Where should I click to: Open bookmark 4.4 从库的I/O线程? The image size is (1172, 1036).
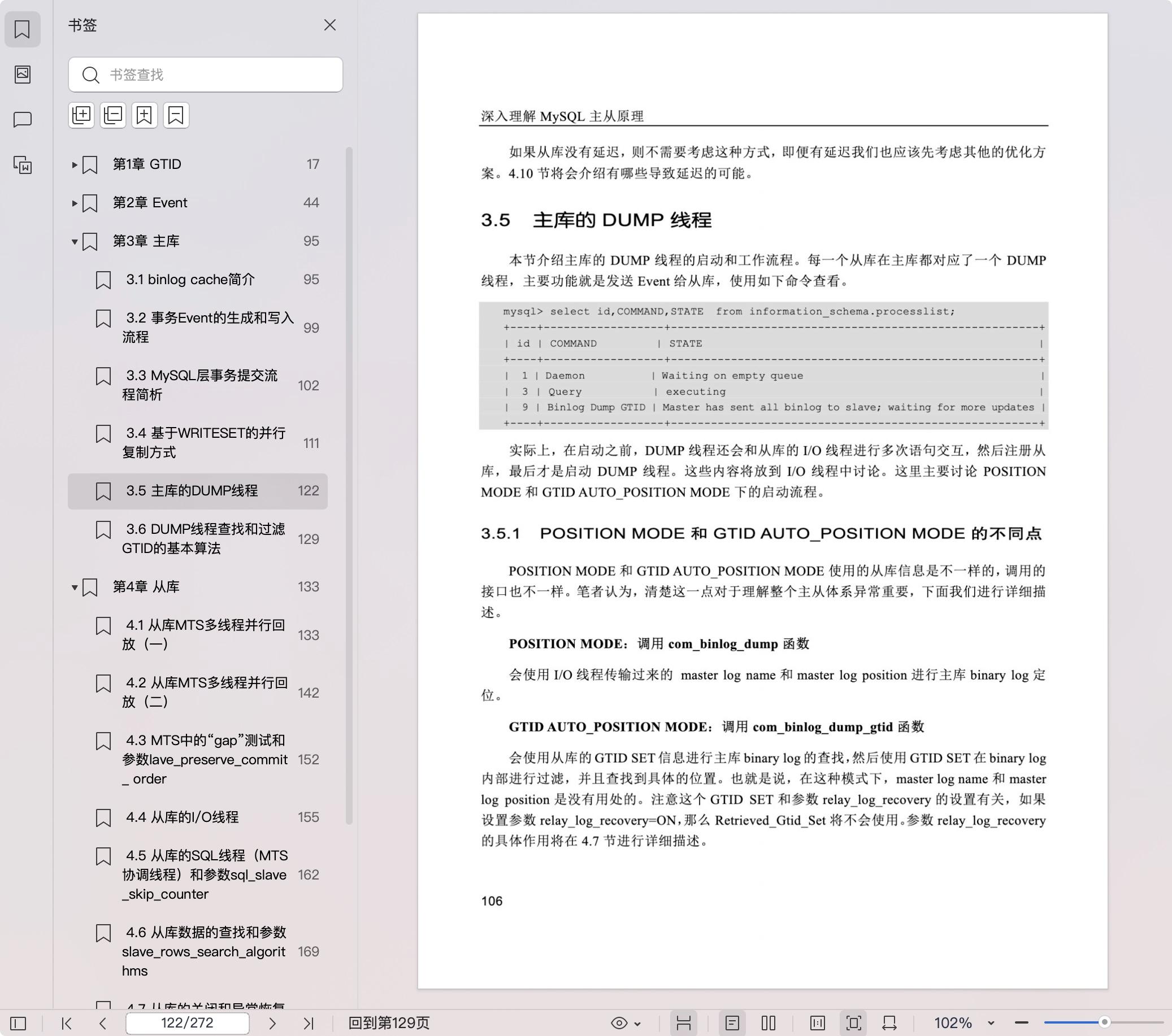click(197, 817)
